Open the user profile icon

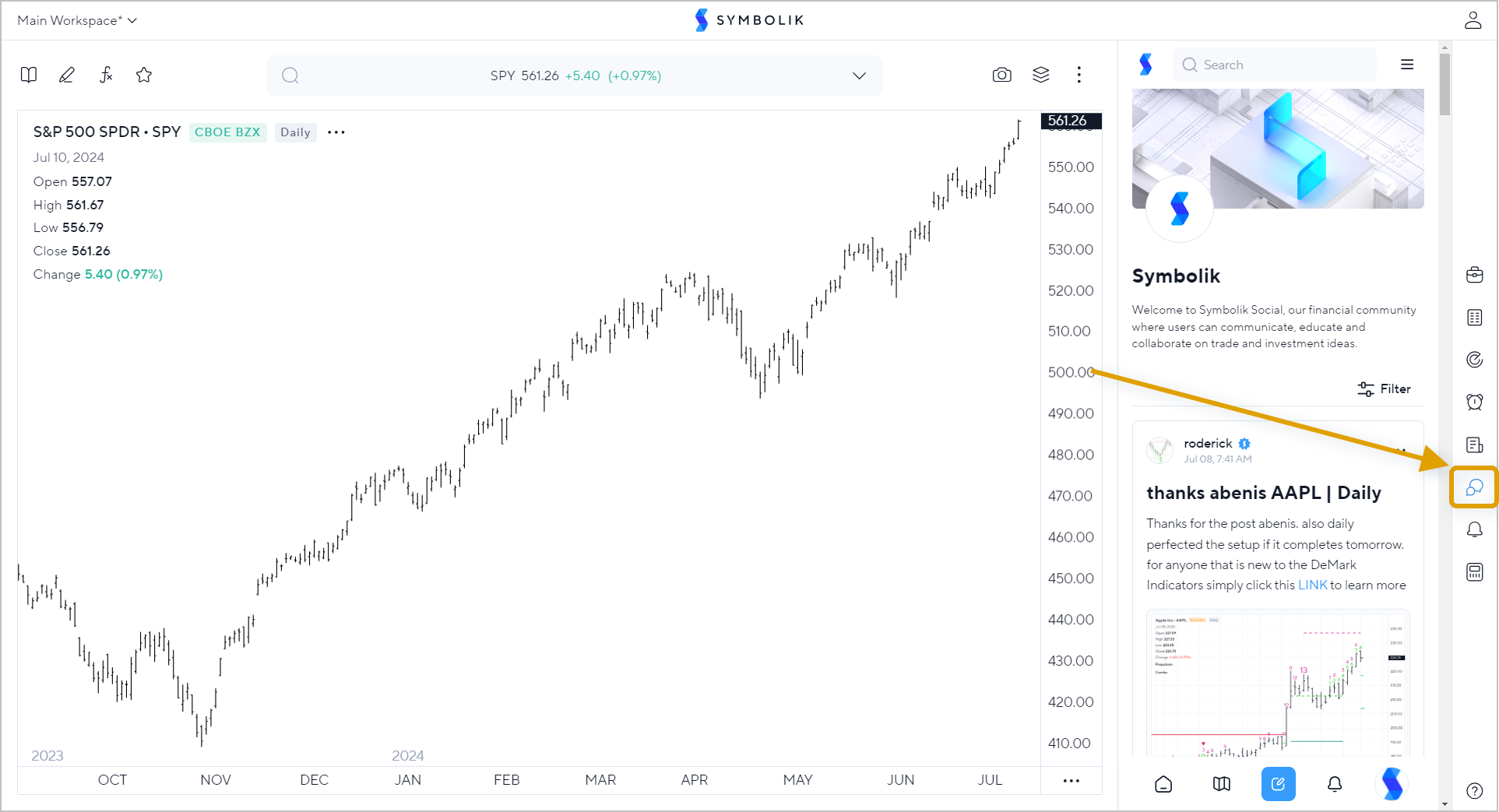click(x=1473, y=20)
